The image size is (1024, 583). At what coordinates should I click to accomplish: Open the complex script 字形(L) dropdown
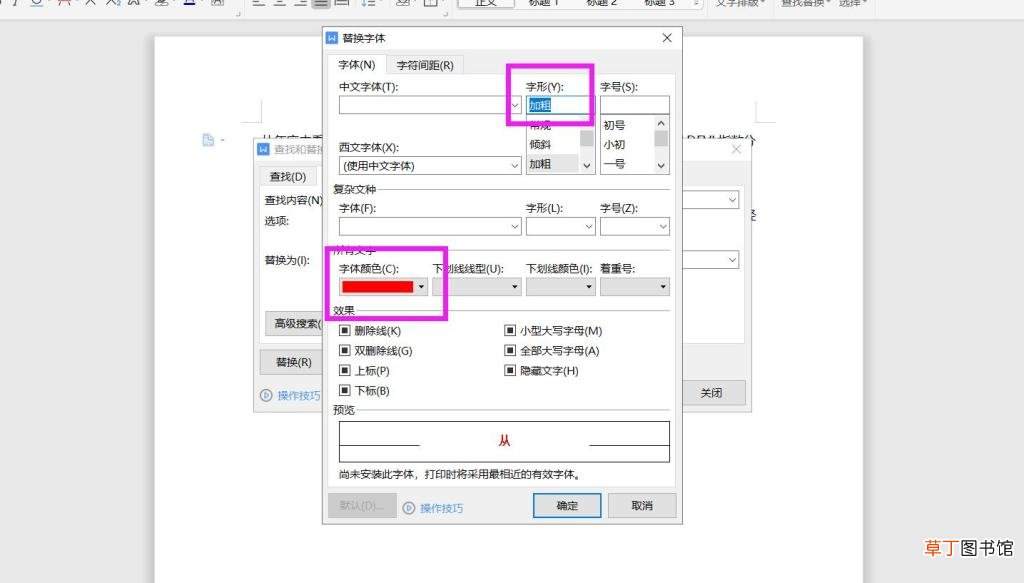(x=588, y=227)
